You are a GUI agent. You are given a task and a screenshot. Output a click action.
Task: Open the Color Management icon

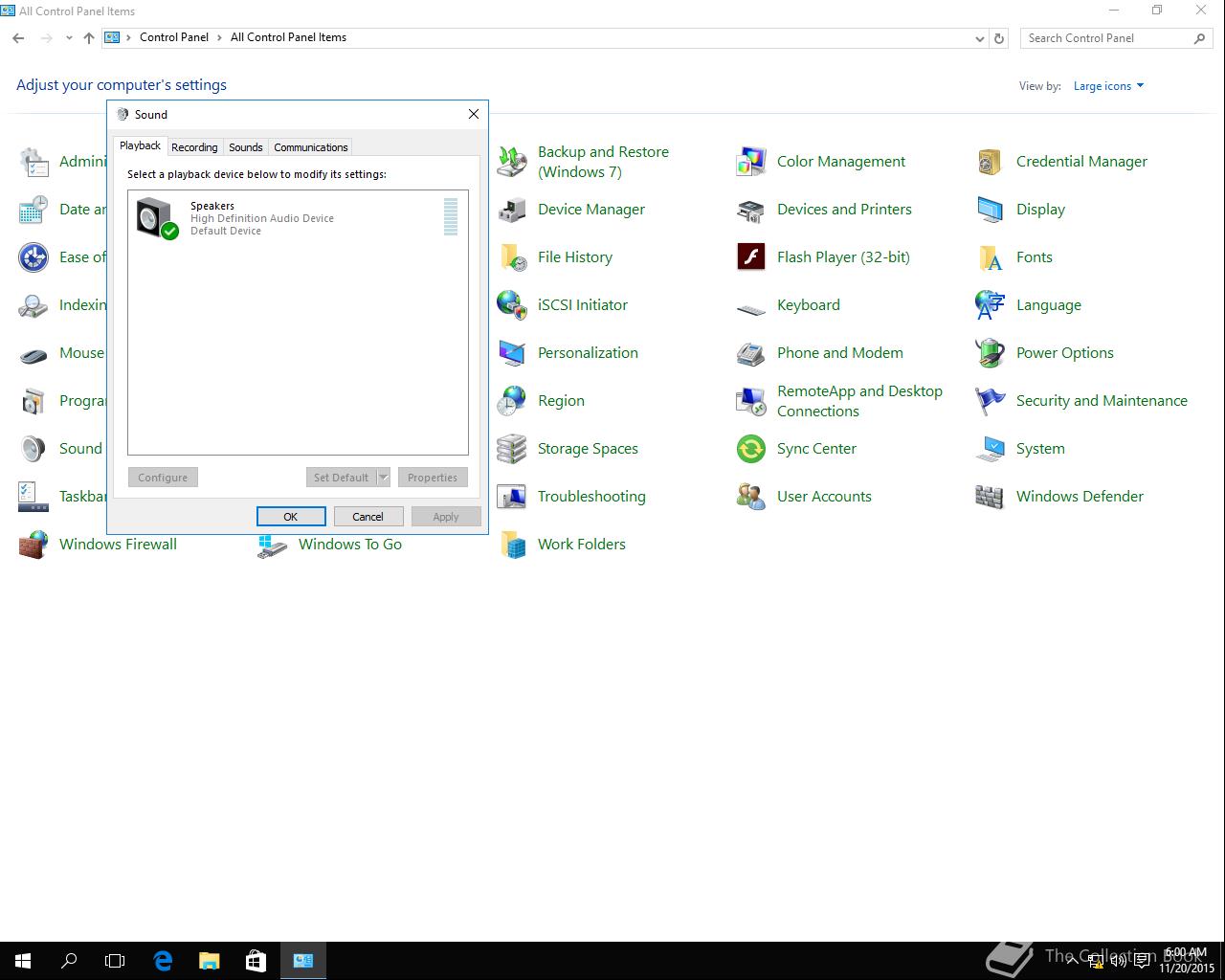(x=751, y=162)
